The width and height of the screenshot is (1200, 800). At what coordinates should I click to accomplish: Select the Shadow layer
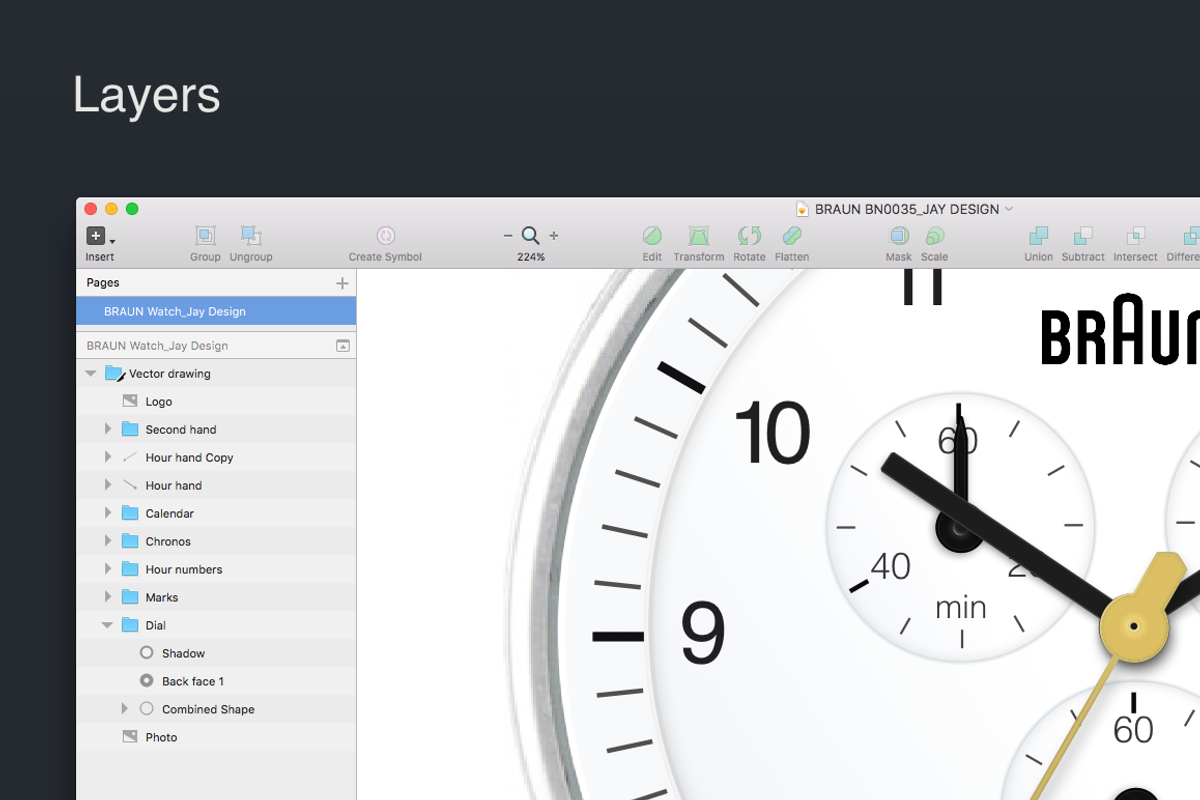[x=216, y=653]
